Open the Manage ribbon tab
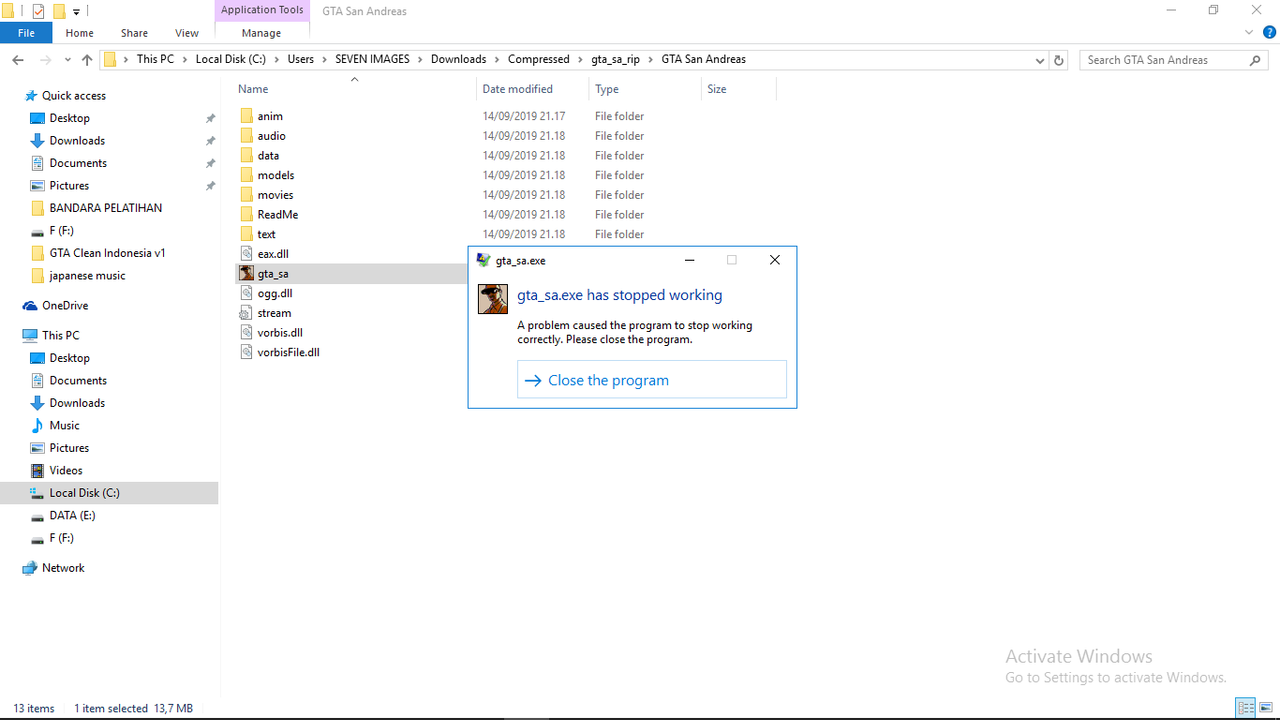Image resolution: width=1280 pixels, height=720 pixels. point(261,33)
